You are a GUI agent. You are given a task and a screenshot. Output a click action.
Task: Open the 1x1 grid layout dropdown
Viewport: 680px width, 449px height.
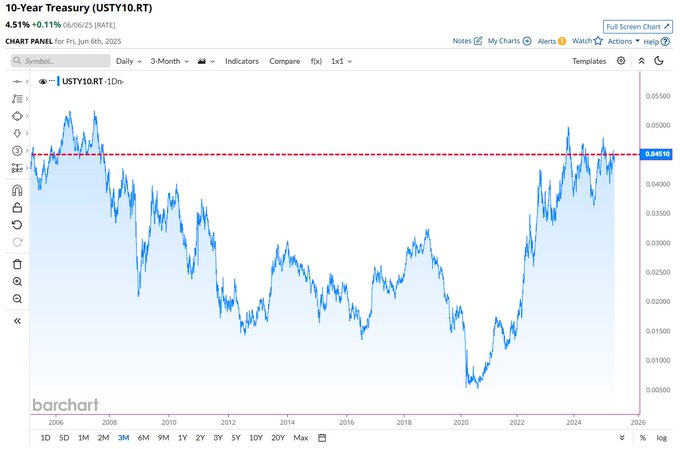pyautogui.click(x=341, y=61)
